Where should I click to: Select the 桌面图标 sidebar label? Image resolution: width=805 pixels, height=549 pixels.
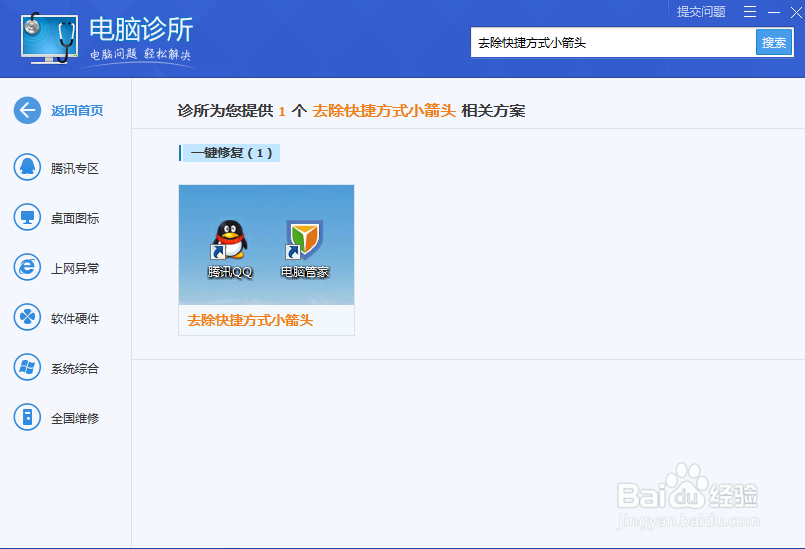pyautogui.click(x=75, y=218)
